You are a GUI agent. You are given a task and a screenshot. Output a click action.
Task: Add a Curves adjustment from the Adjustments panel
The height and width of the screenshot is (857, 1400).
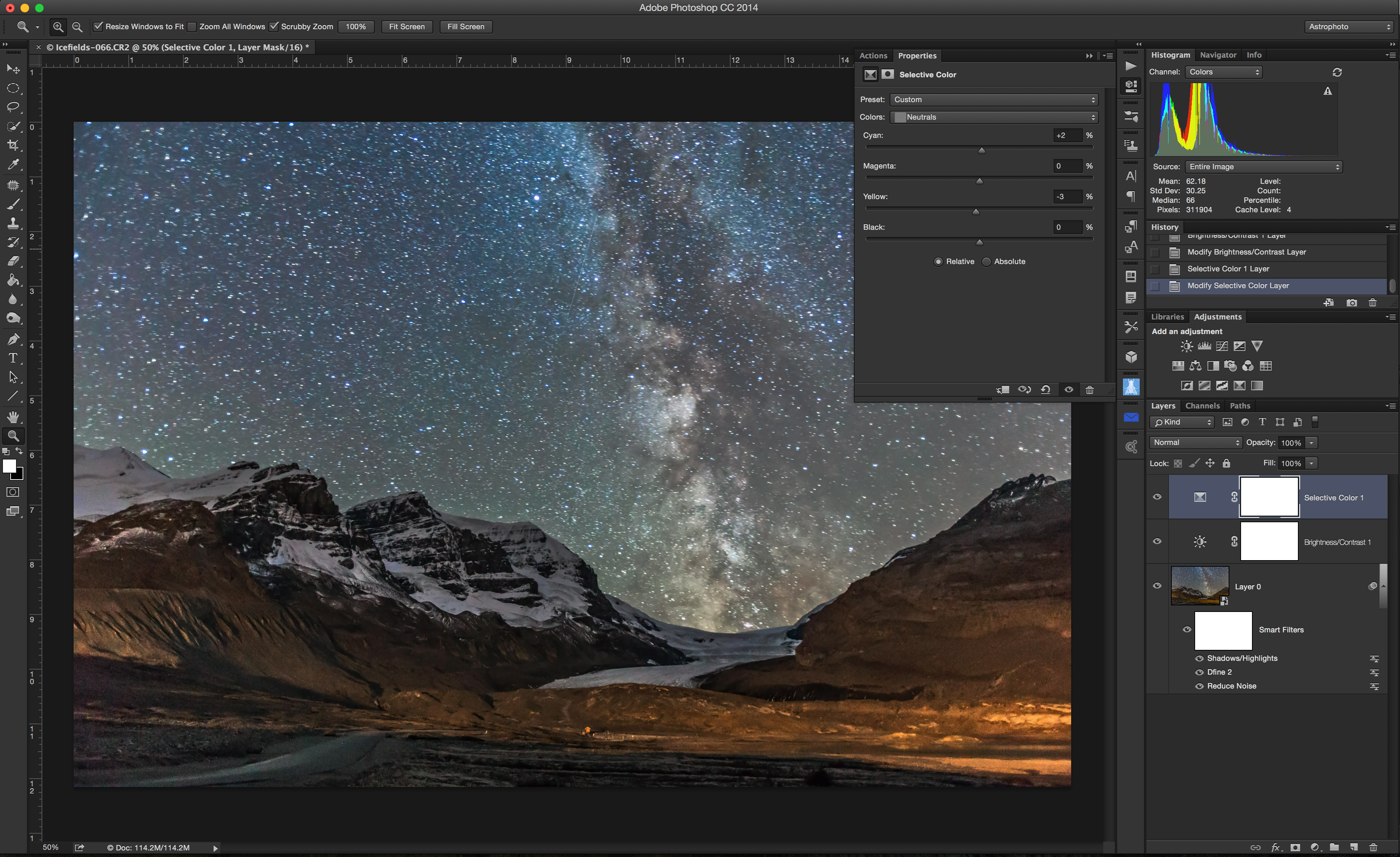1222,346
